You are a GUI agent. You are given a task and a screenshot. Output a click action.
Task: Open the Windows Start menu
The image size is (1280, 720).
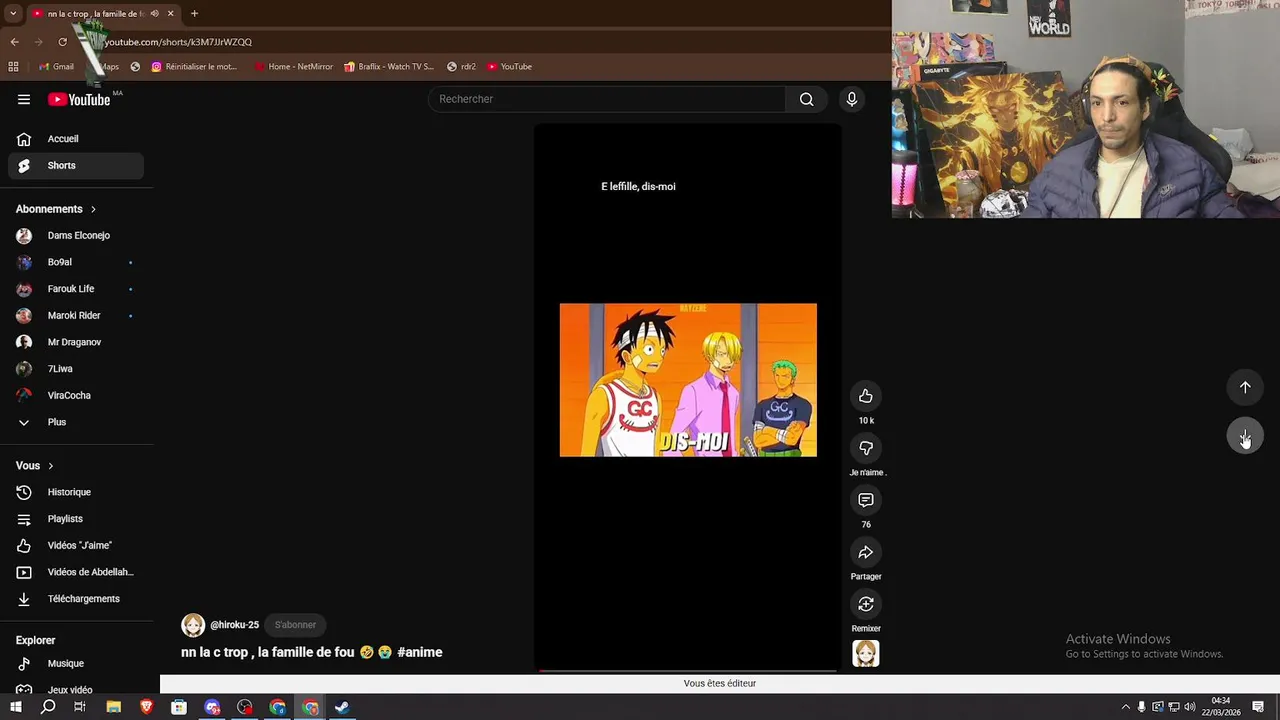15,707
